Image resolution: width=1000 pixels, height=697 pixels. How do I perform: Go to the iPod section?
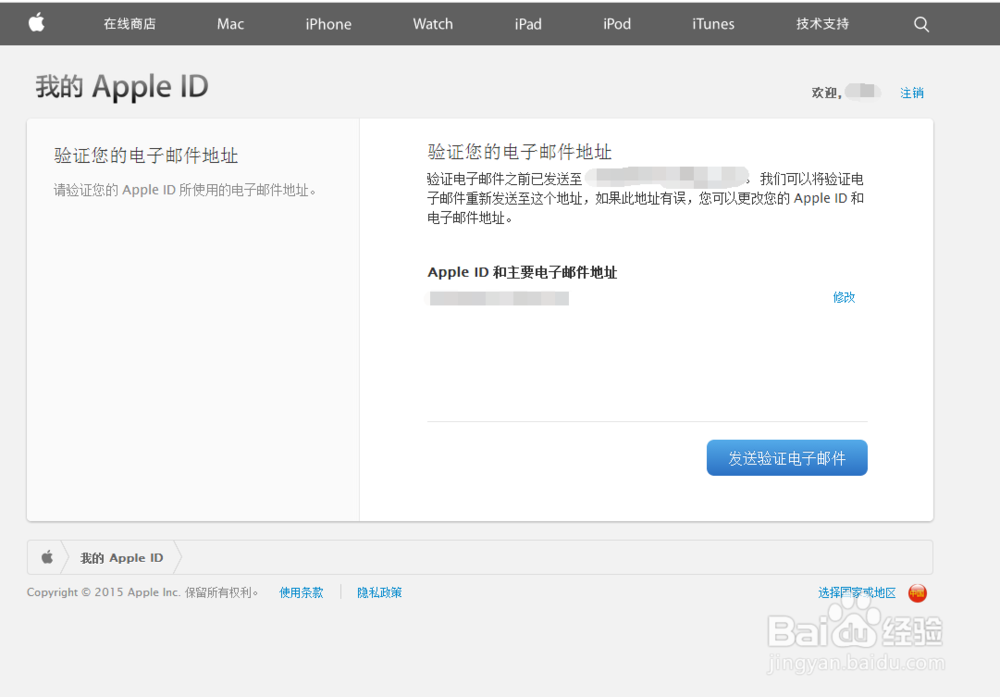click(617, 24)
